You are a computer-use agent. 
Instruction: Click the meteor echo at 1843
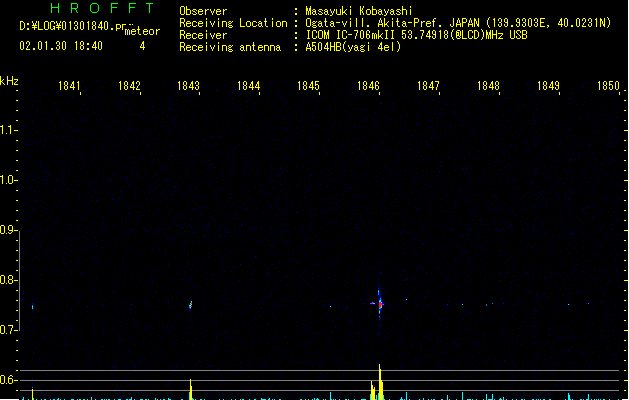pyautogui.click(x=191, y=305)
